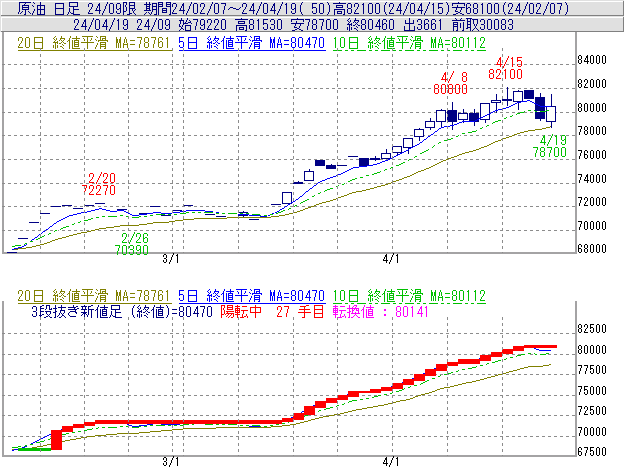Click the last white candlestick on 4/19

point(551,113)
